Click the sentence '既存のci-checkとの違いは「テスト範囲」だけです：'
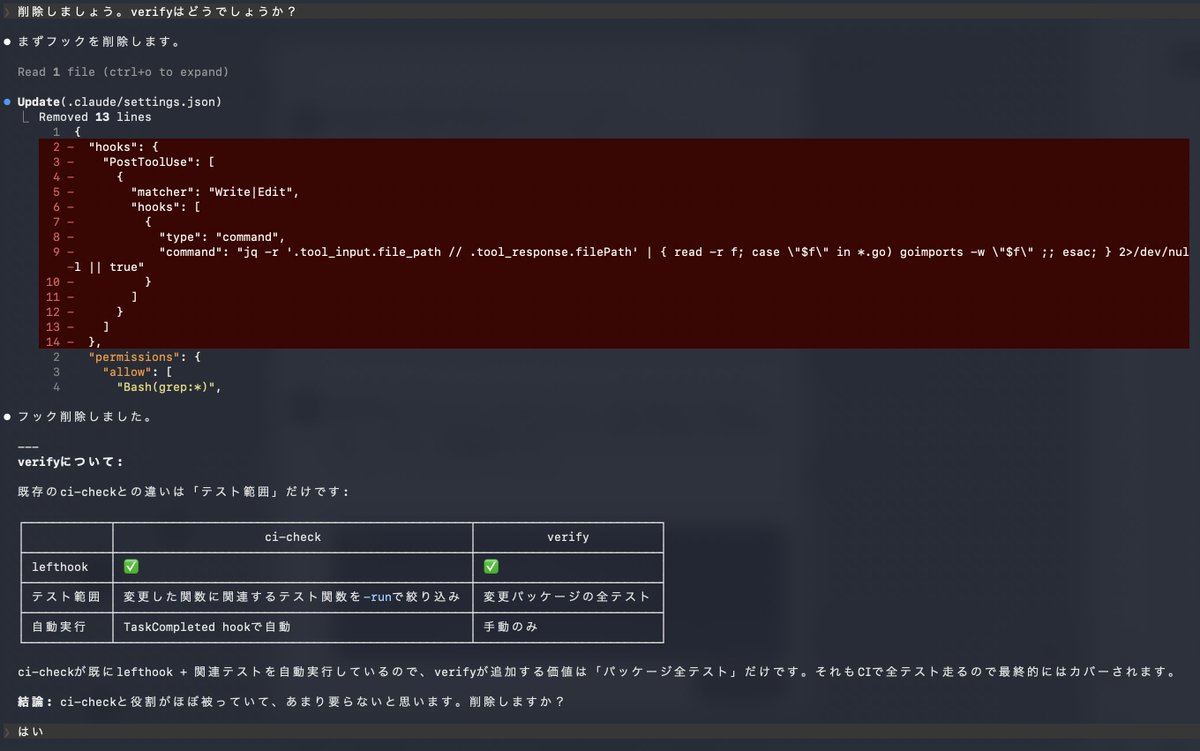Viewport: 1200px width, 751px height. (184, 492)
